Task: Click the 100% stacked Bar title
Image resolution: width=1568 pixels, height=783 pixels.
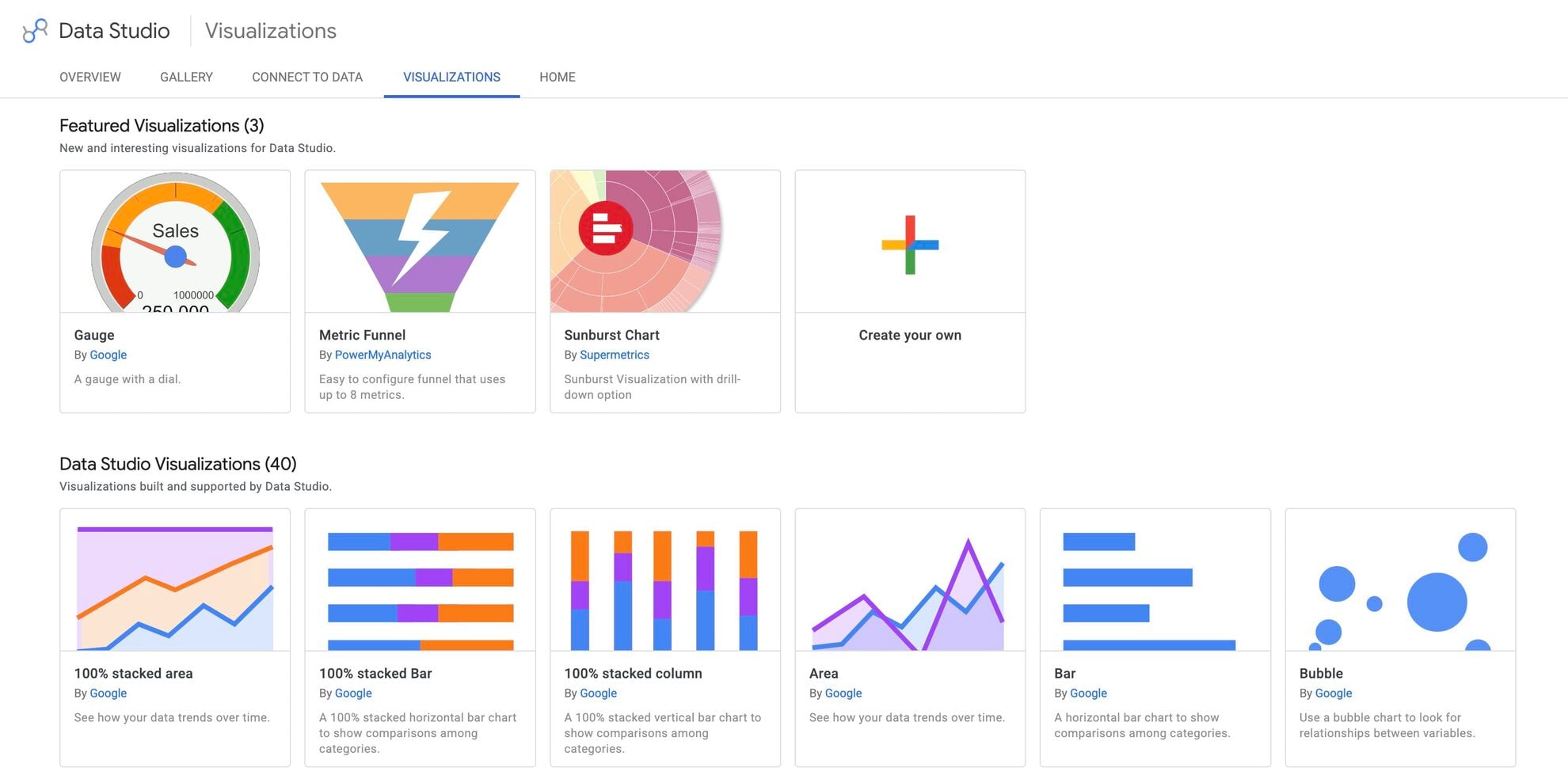Action: pyautogui.click(x=375, y=673)
